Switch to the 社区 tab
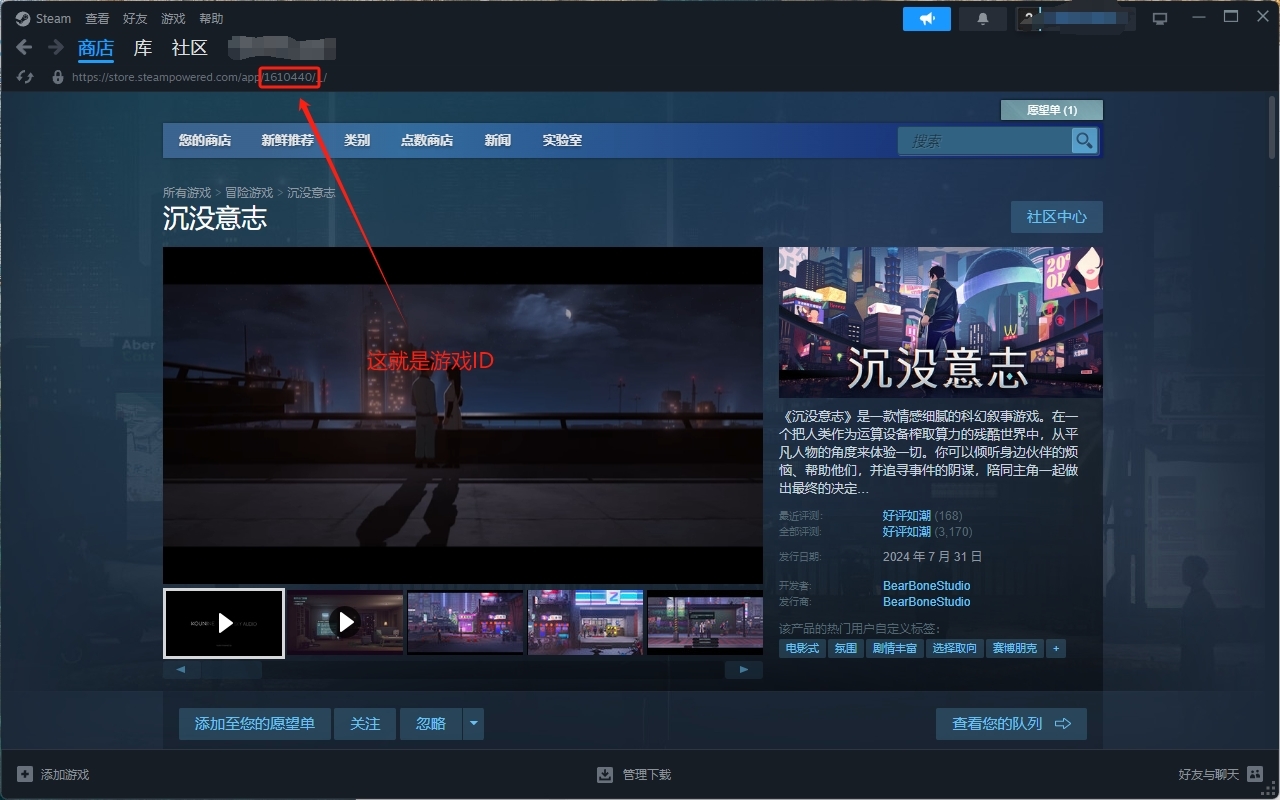 click(x=190, y=48)
